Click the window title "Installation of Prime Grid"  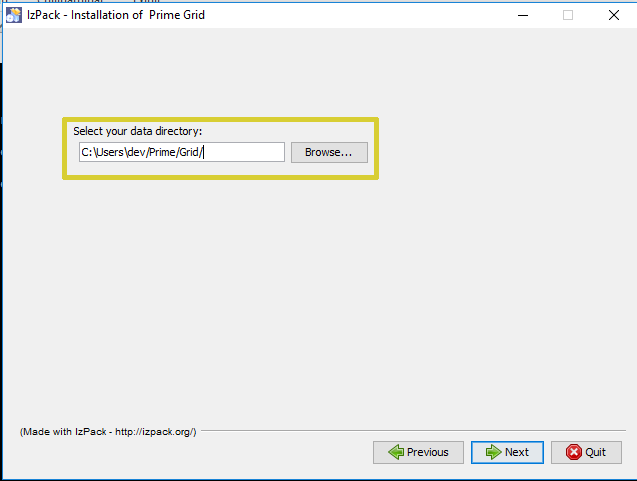(138, 15)
